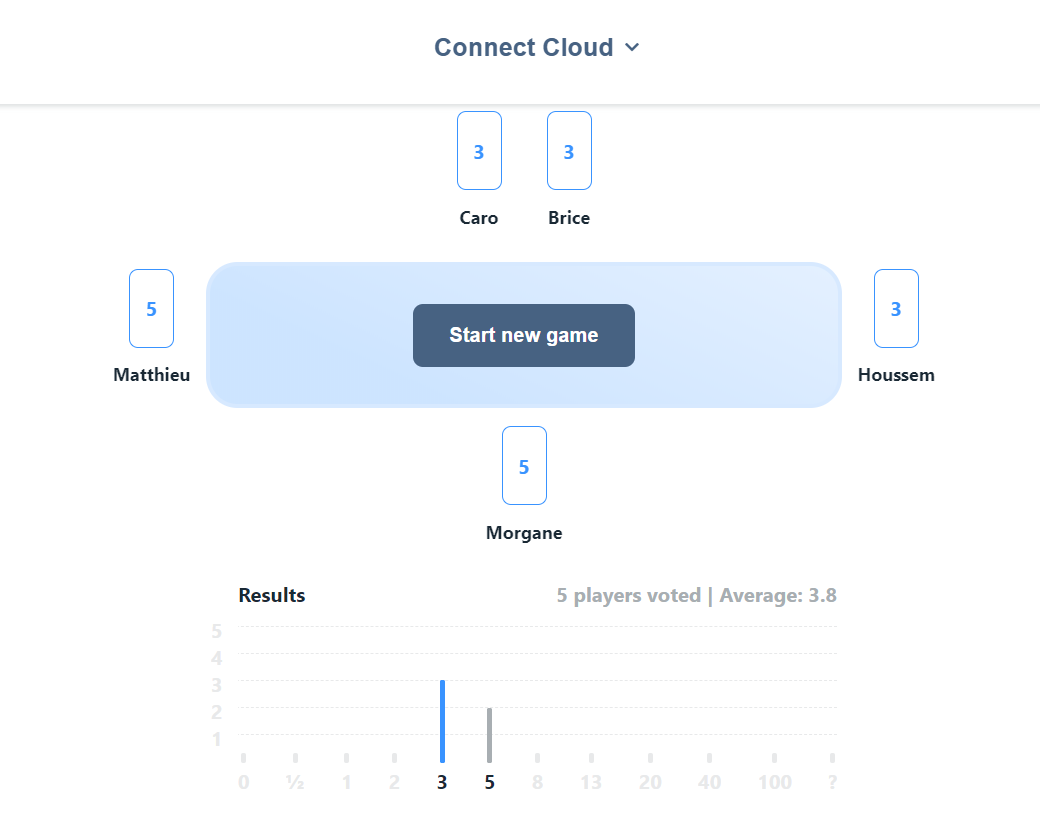Click the Matthieu player name
Screen dimensions: 1040x817
(x=151, y=375)
